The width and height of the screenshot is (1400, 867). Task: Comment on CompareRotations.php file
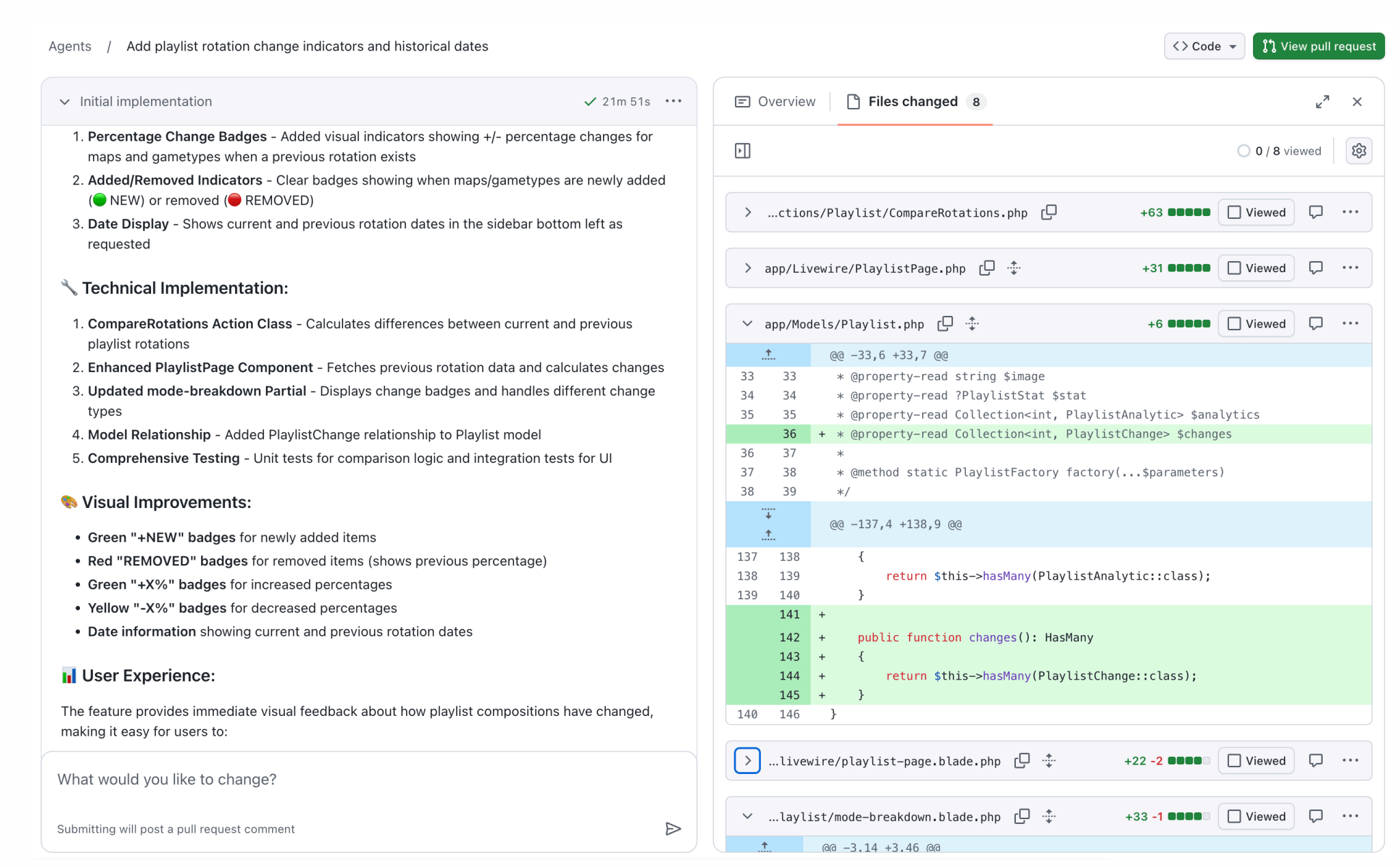pos(1316,213)
